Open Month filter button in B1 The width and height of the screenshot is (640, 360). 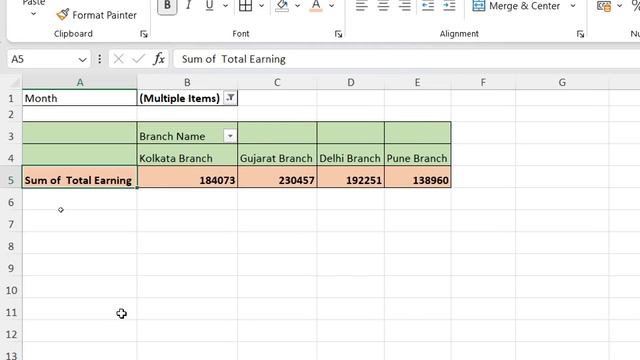230,98
